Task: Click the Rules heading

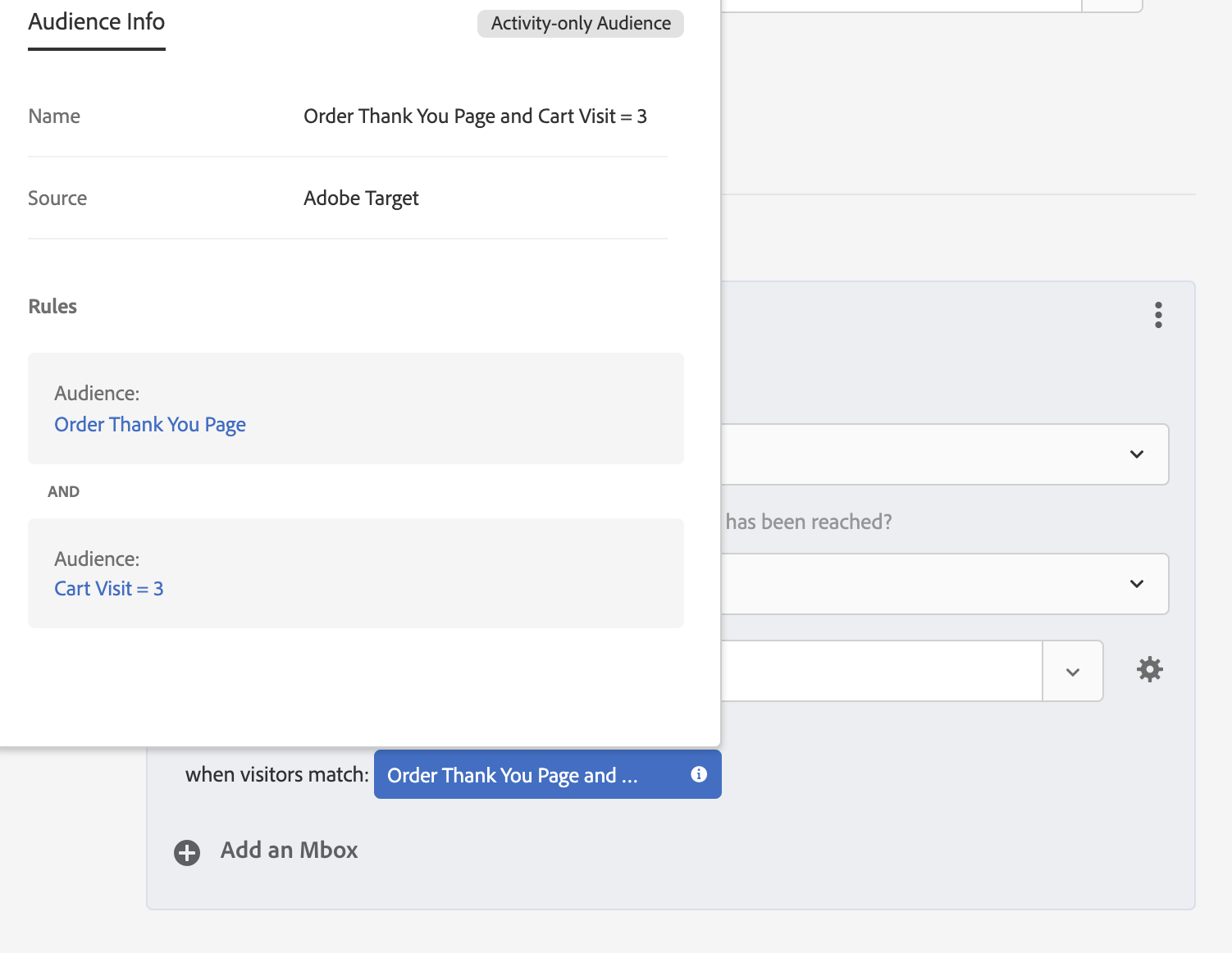Action: (x=52, y=307)
